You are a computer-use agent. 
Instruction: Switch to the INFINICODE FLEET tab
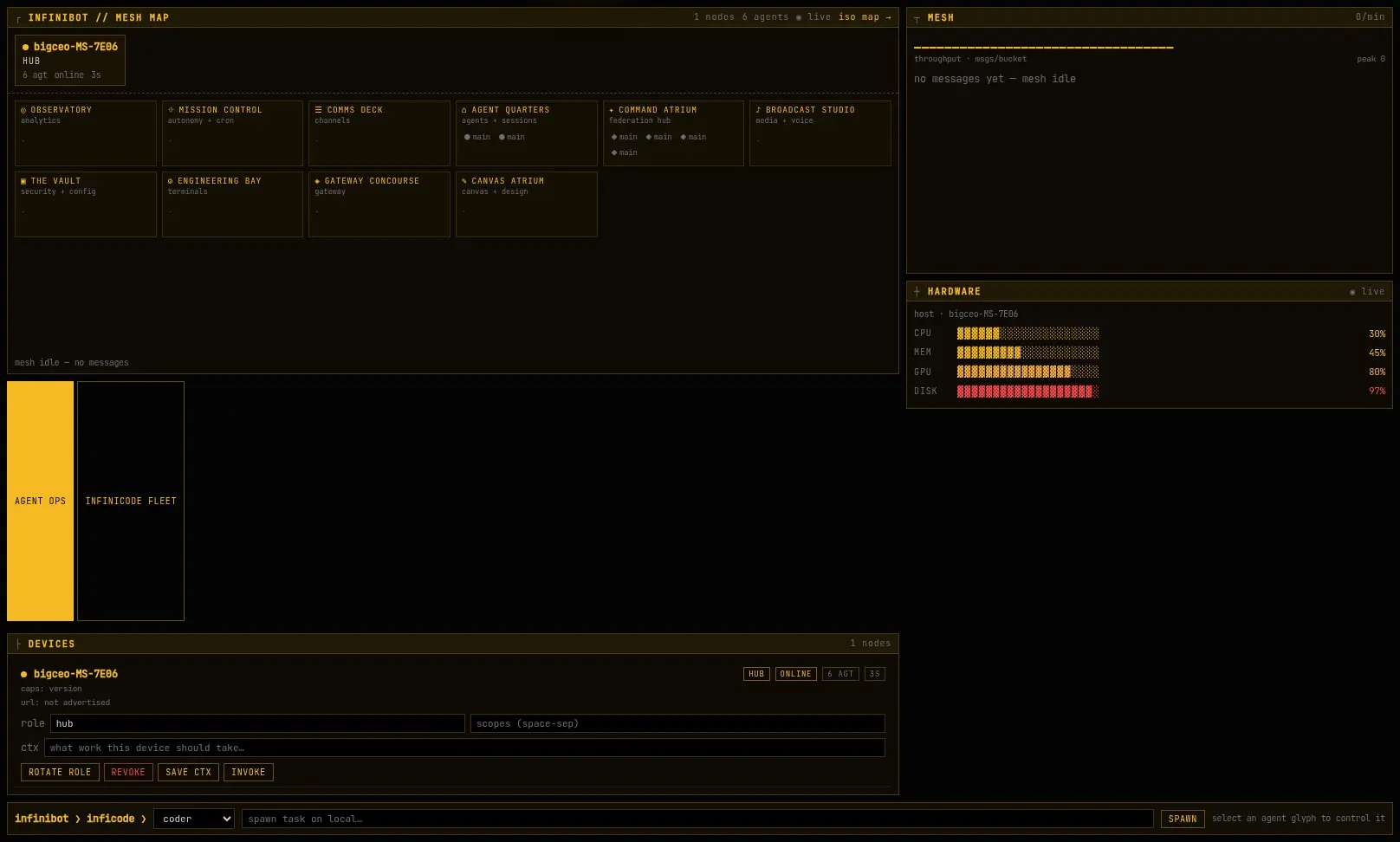[x=131, y=501]
